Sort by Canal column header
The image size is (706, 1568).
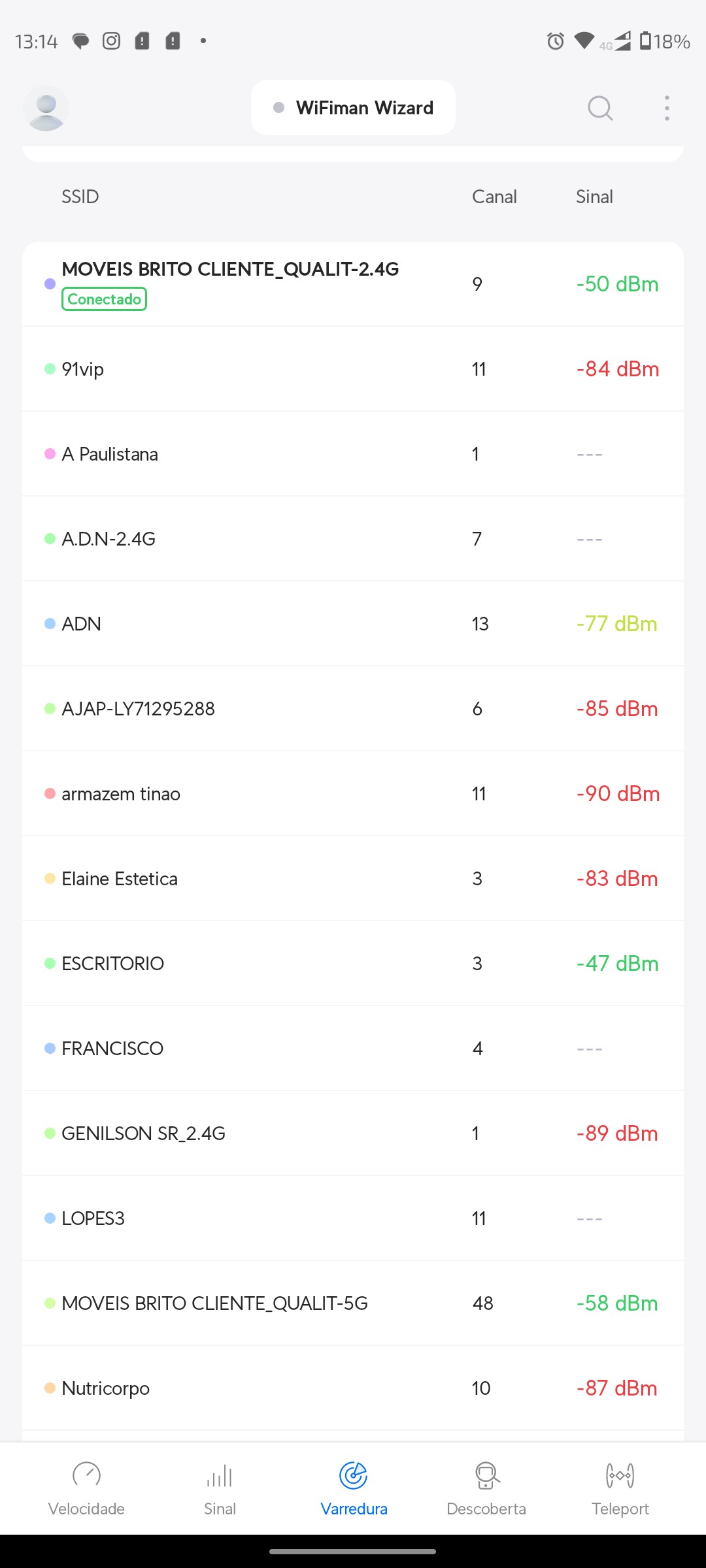point(494,197)
